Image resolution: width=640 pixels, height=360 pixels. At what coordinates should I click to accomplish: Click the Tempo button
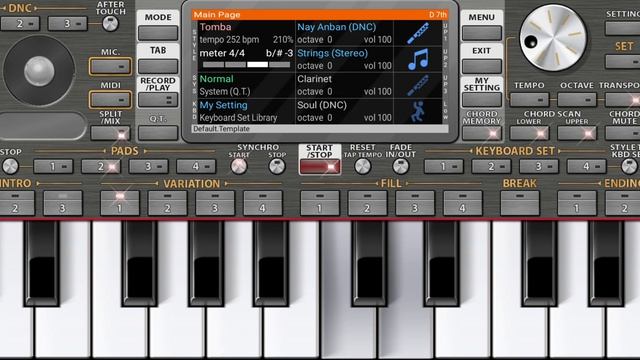click(x=529, y=100)
